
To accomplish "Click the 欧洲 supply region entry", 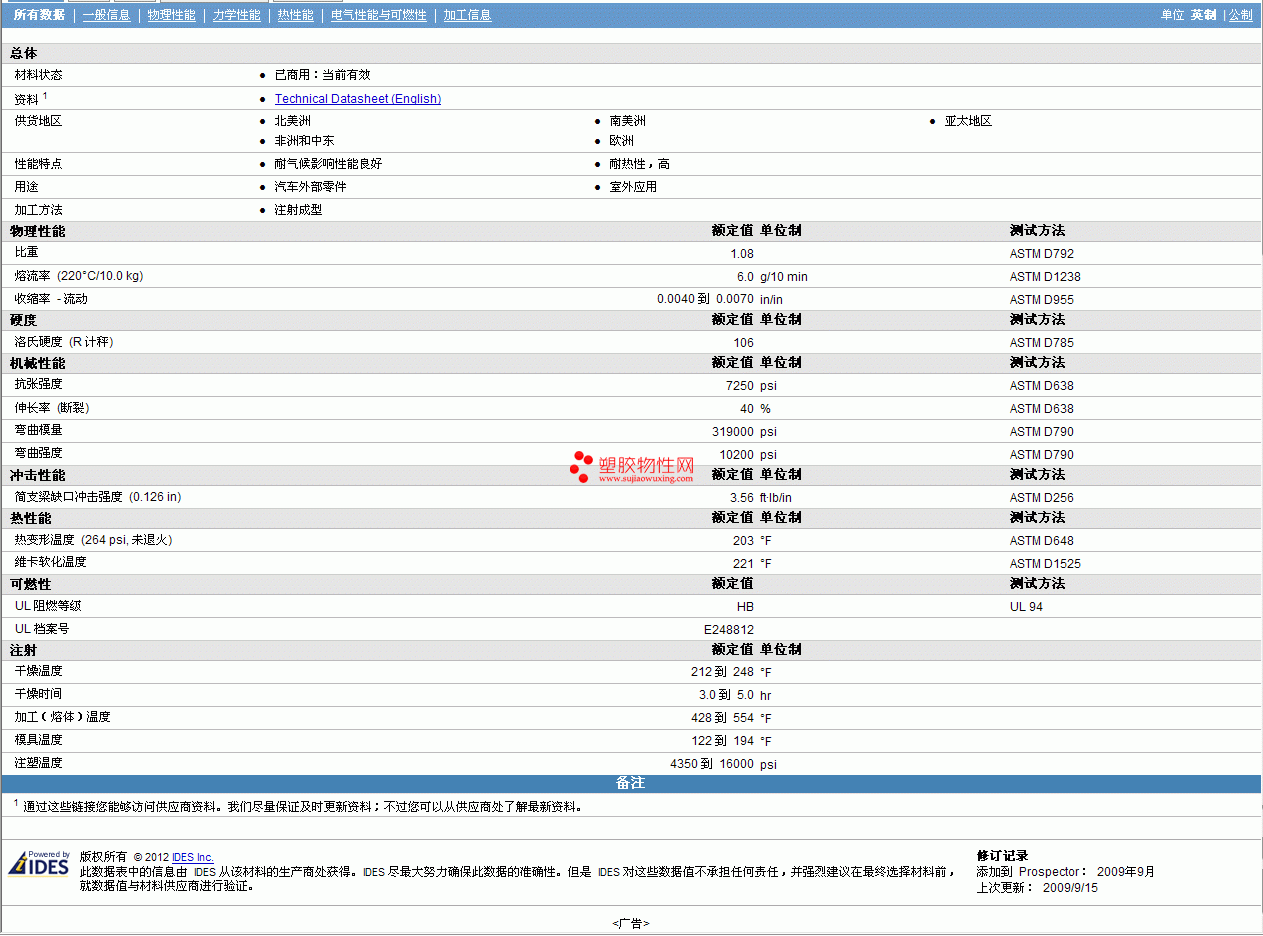I will (622, 141).
